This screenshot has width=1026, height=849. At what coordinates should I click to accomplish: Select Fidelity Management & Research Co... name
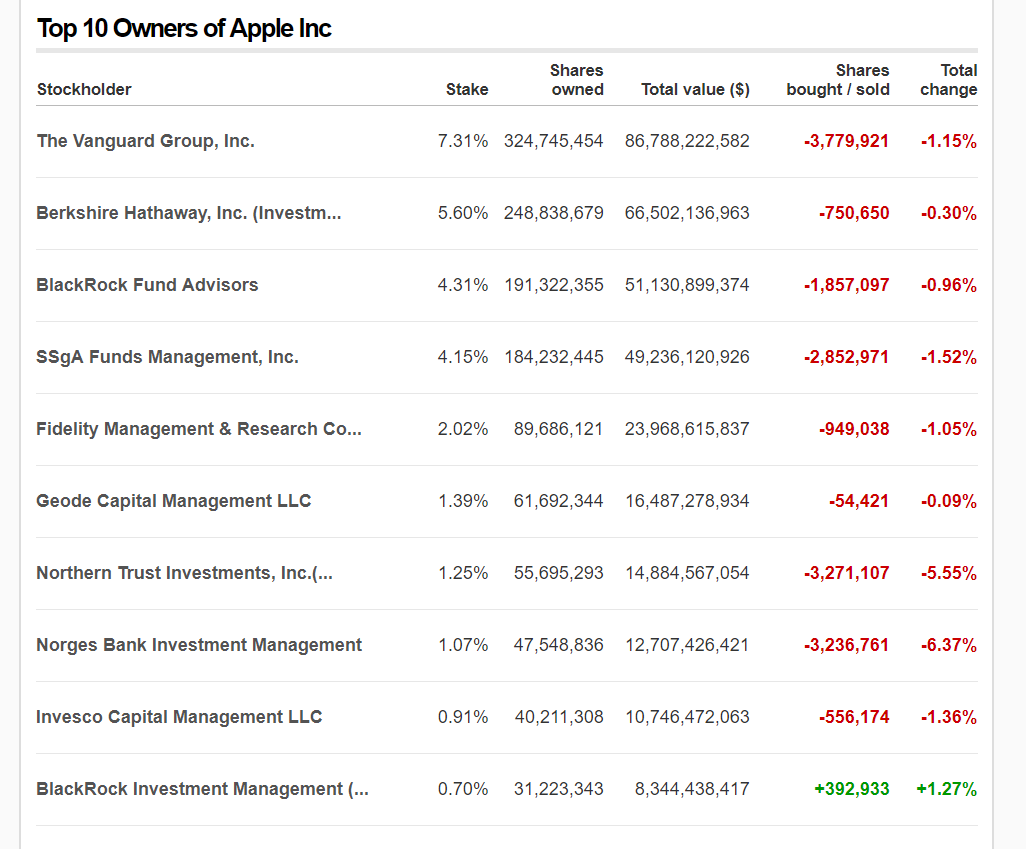[x=199, y=429]
